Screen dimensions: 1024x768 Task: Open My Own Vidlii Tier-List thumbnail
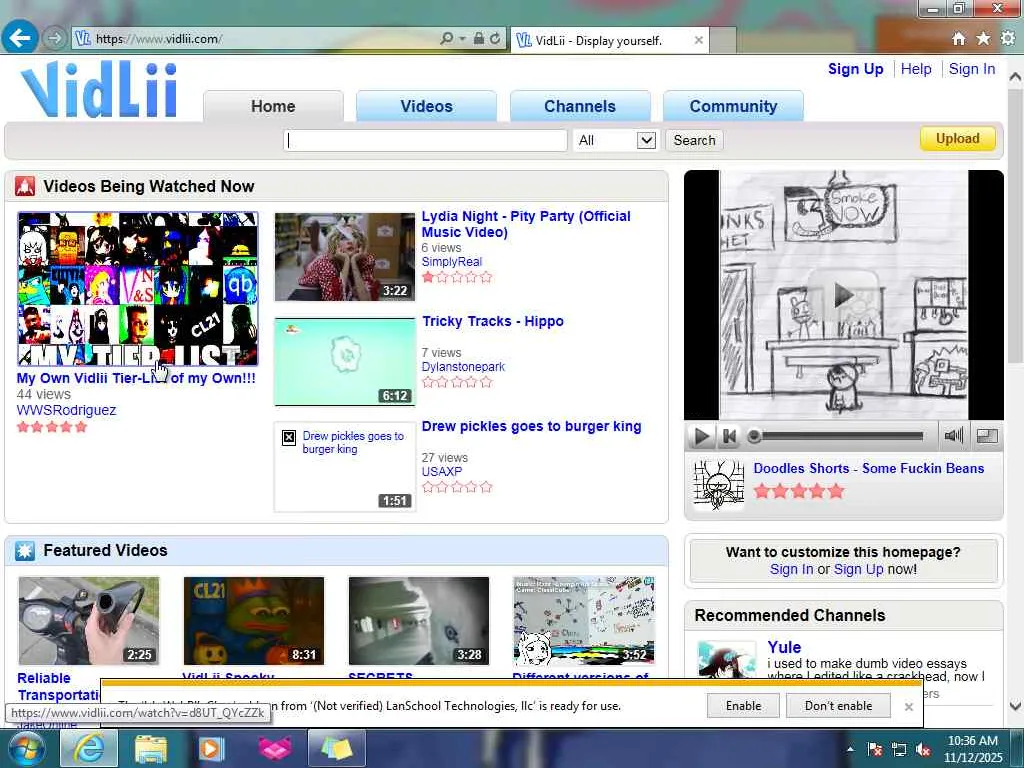138,289
